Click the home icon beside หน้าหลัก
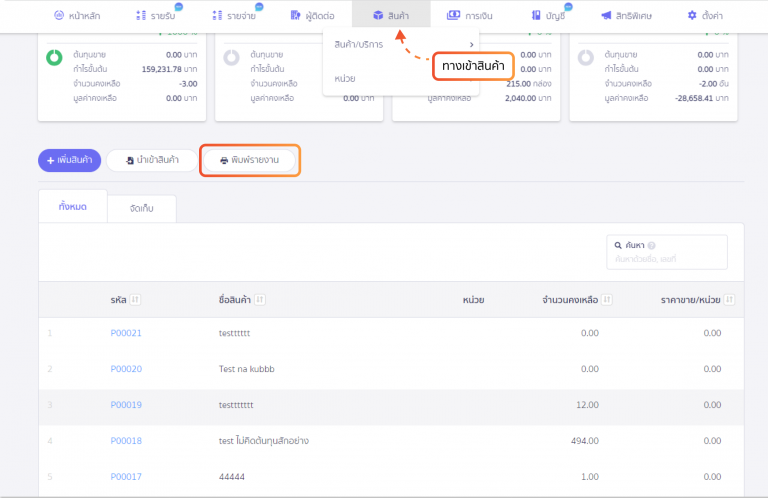768x498 pixels. point(59,16)
